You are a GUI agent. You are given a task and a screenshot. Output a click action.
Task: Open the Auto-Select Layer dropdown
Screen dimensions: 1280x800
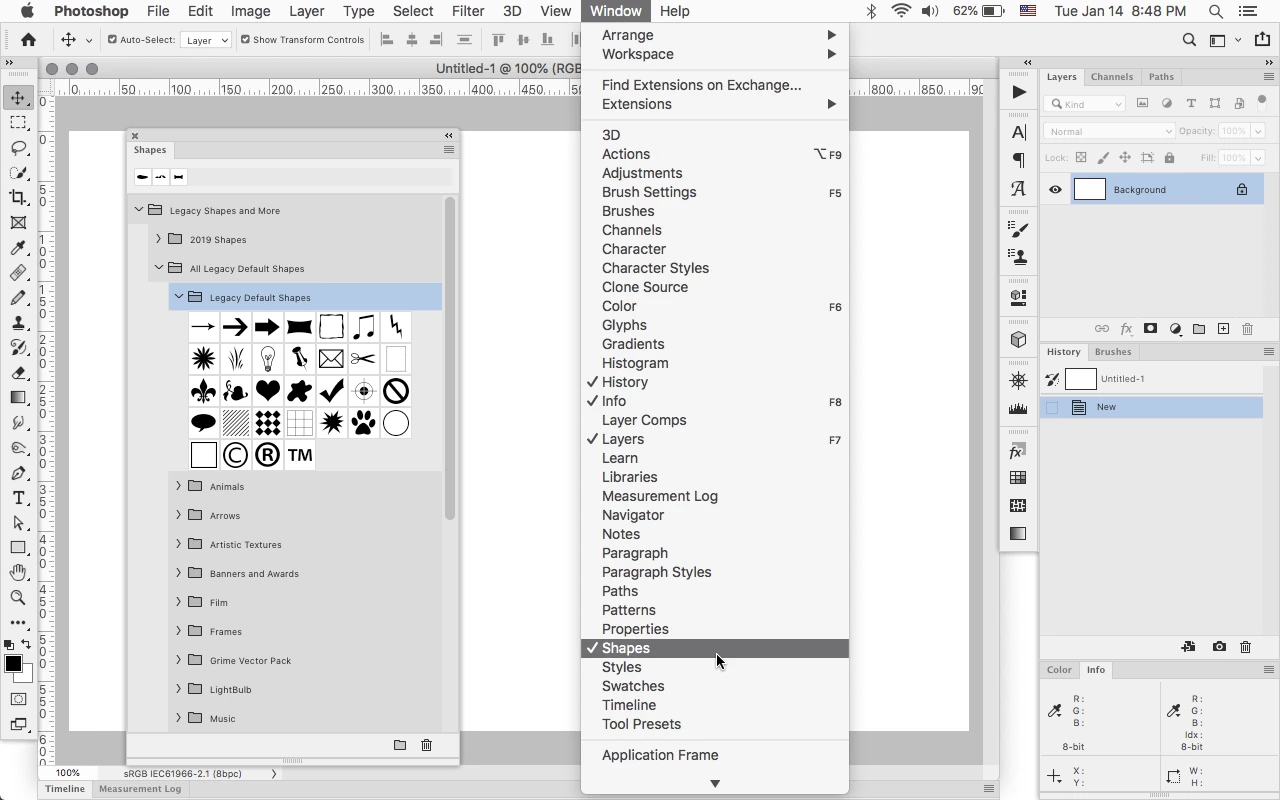point(206,40)
